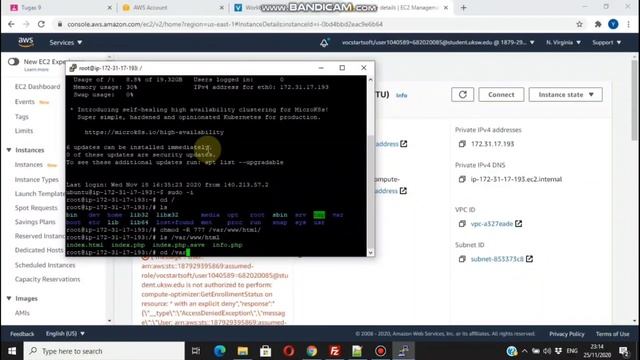Open Limits in the sidebar
The height and width of the screenshot is (360, 640).
tap(24, 131)
